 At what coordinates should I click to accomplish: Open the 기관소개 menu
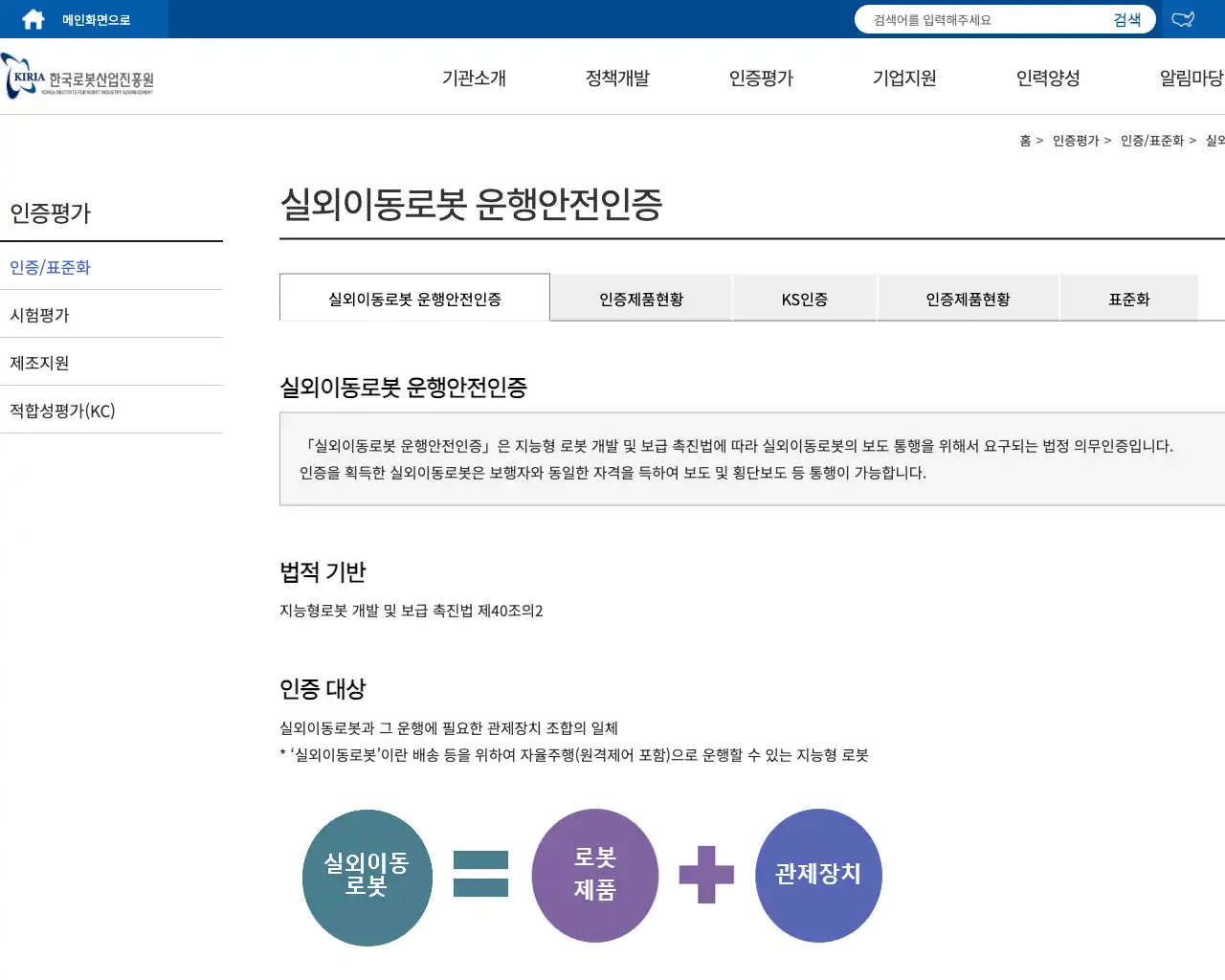coord(473,78)
